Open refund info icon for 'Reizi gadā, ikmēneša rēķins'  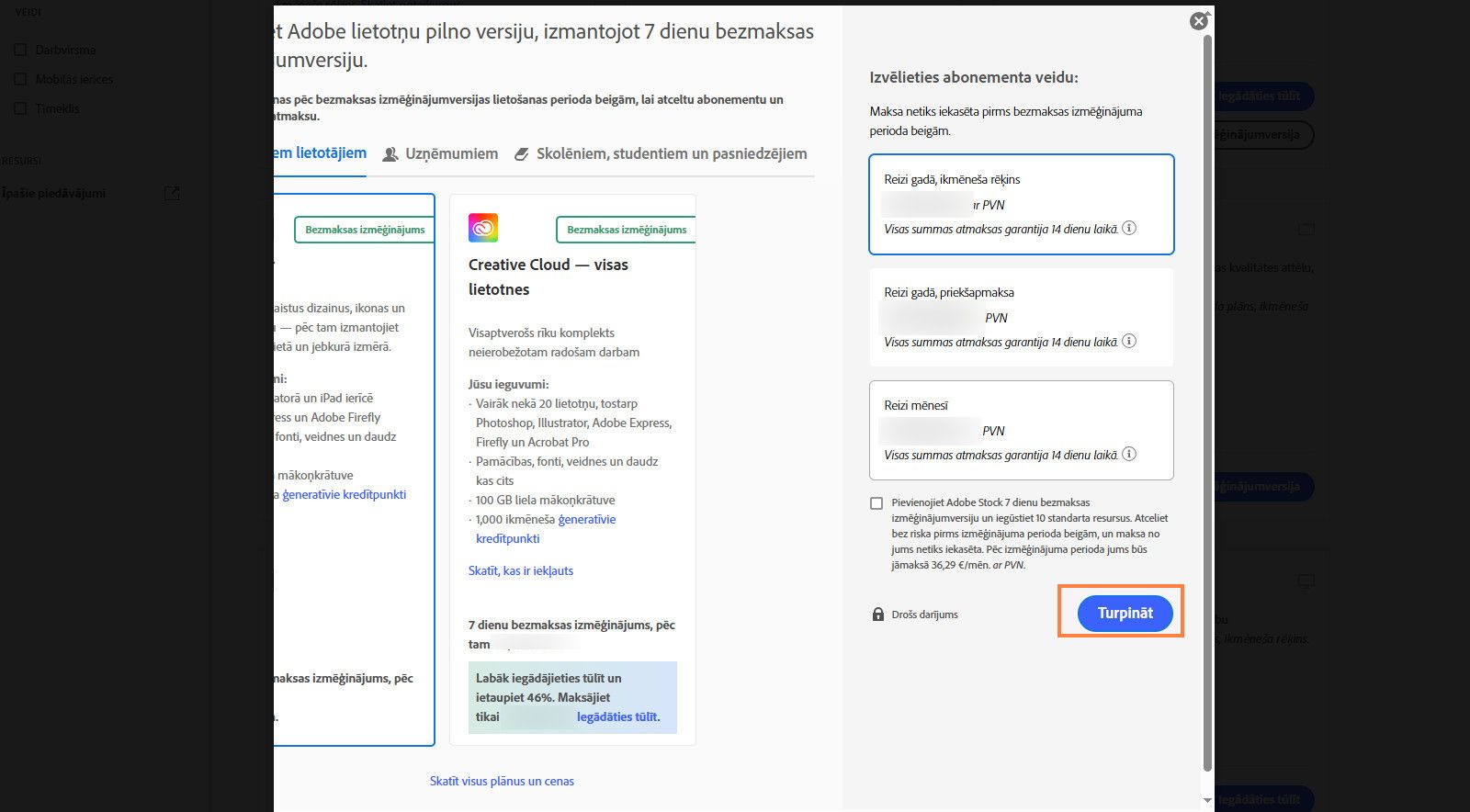pyautogui.click(x=1129, y=228)
